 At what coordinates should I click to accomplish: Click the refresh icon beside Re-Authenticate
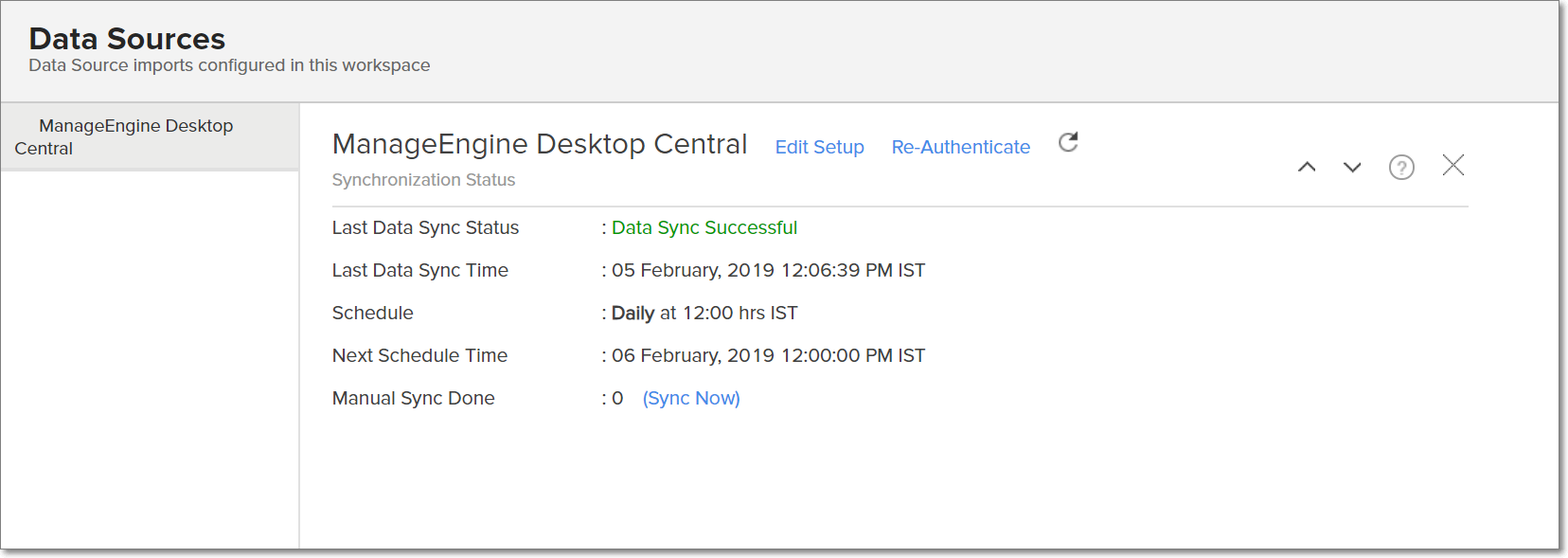pos(1068,142)
